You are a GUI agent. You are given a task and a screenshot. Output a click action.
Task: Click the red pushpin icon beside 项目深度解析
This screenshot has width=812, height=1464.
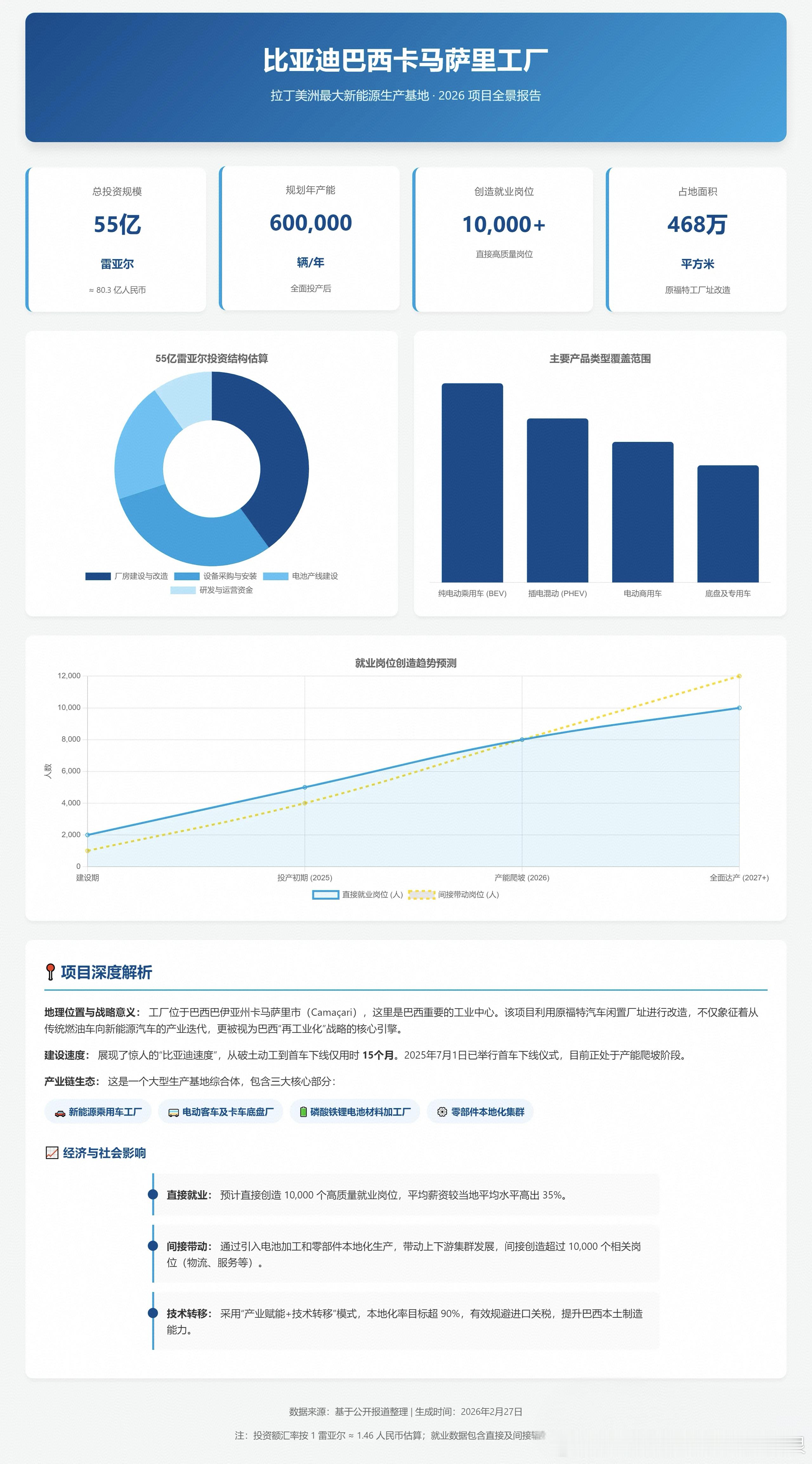point(50,972)
